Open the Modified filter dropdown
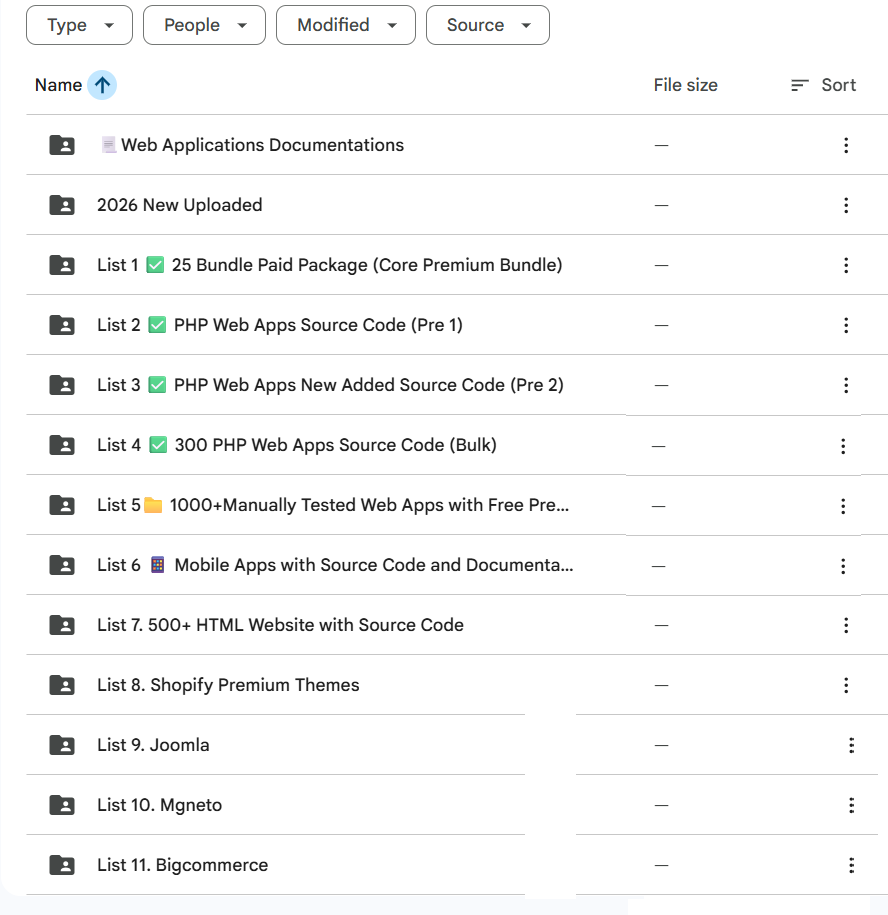Image resolution: width=888 pixels, height=915 pixels. point(346,25)
